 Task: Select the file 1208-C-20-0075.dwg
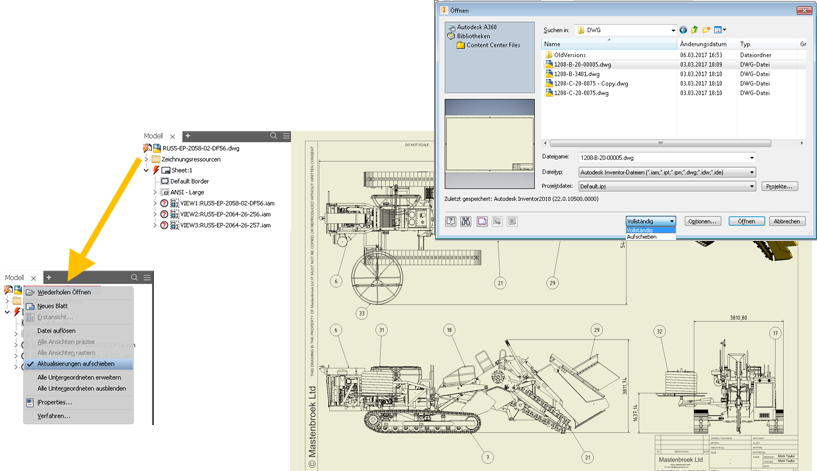(x=581, y=93)
